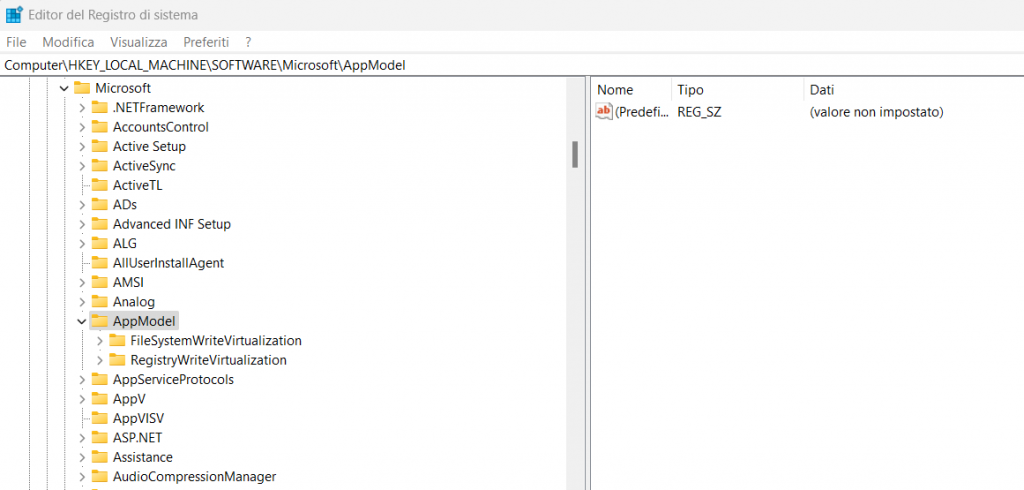The image size is (1024, 490).
Task: Open the Preferiti menu
Action: pos(206,42)
